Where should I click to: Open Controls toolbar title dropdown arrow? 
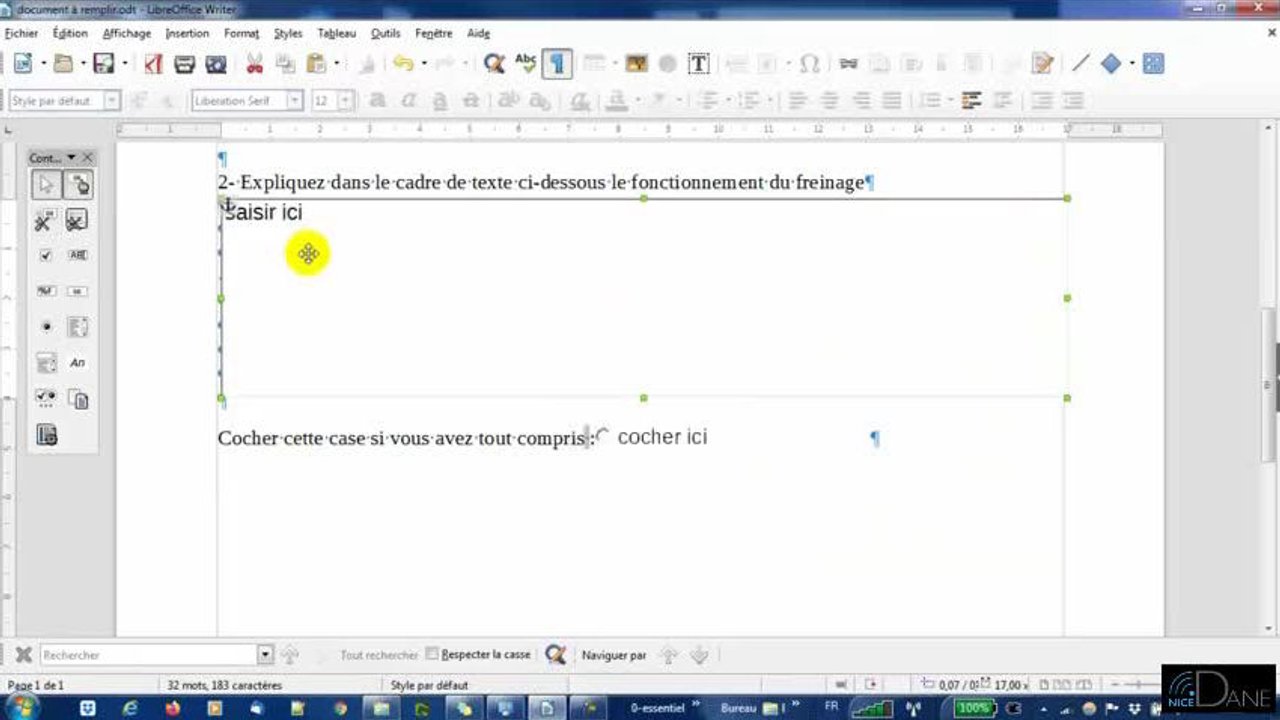coord(71,158)
